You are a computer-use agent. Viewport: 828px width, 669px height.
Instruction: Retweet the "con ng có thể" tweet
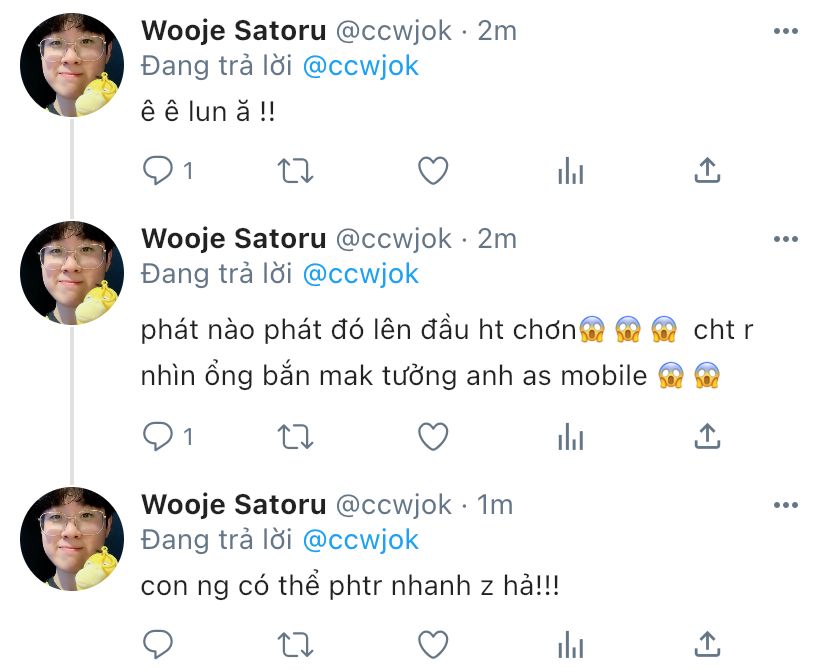[x=296, y=645]
